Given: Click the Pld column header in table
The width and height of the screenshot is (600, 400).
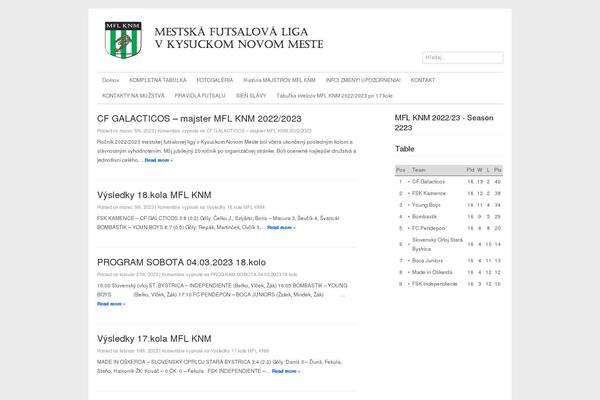Looking at the screenshot, I should pyautogui.click(x=470, y=170).
